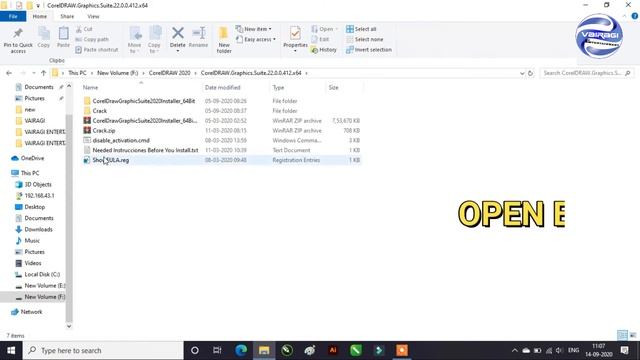Click Edit in the ribbon

[x=320, y=39]
